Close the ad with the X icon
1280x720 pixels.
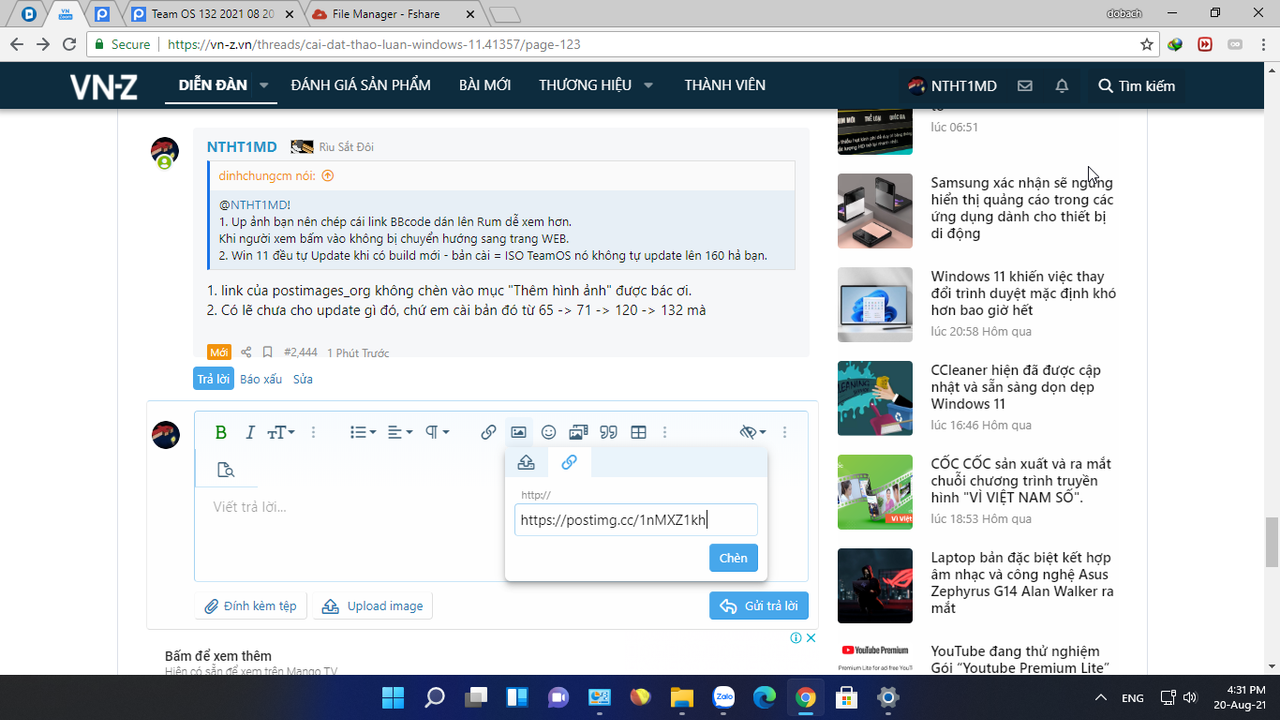tap(811, 638)
